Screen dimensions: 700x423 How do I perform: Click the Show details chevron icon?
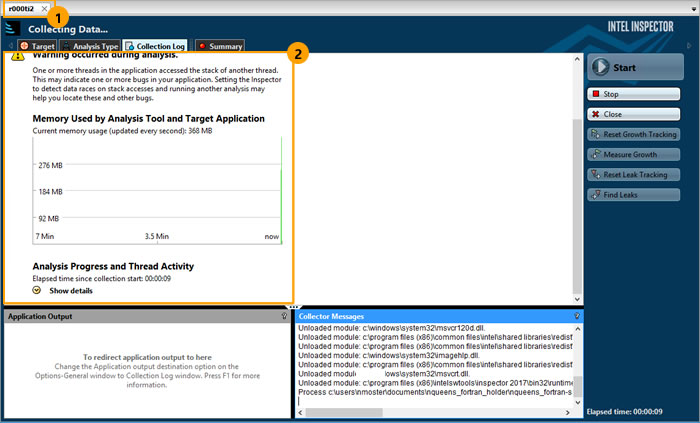click(x=37, y=290)
